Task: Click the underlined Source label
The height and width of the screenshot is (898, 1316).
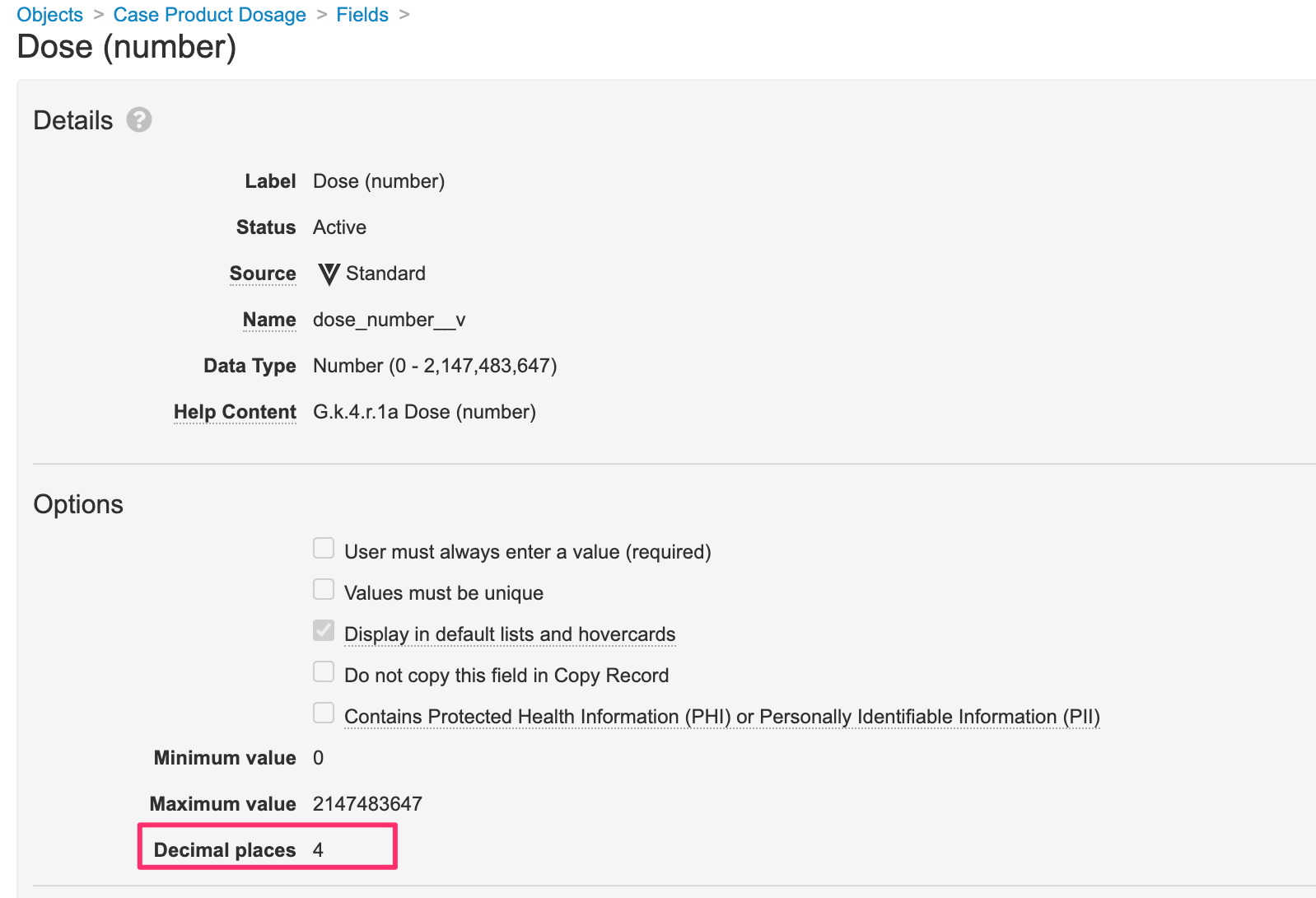Action: pos(263,274)
